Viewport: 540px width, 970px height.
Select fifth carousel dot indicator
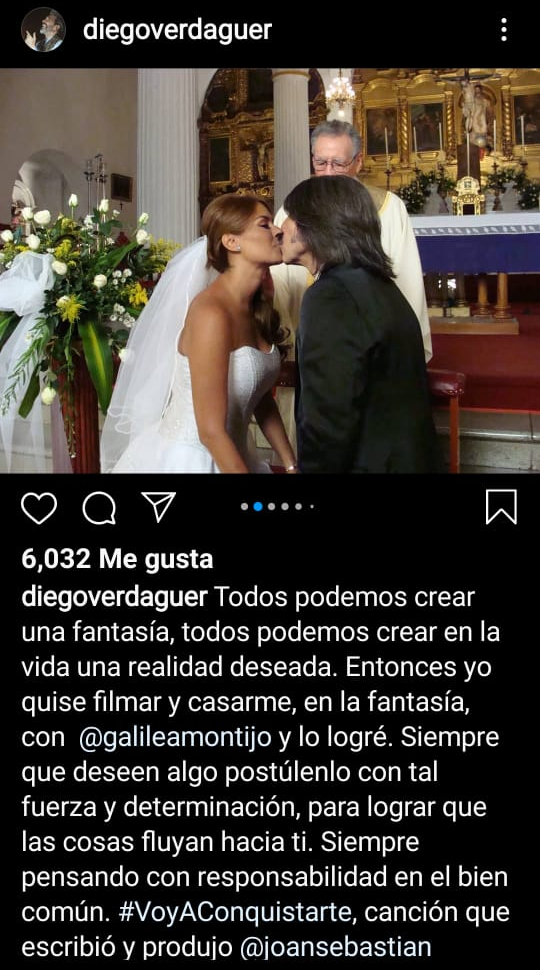click(x=299, y=507)
